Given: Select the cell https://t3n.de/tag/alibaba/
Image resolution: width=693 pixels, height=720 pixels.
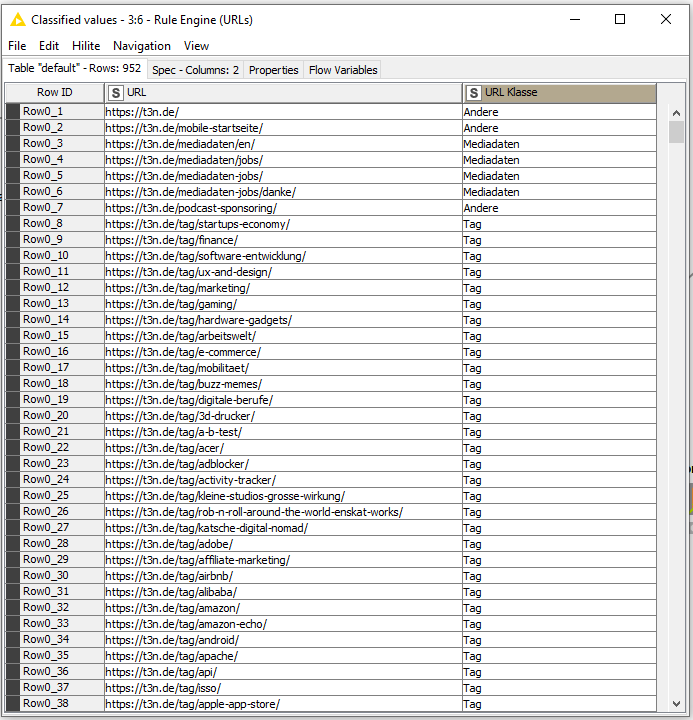Looking at the screenshot, I should 283,592.
